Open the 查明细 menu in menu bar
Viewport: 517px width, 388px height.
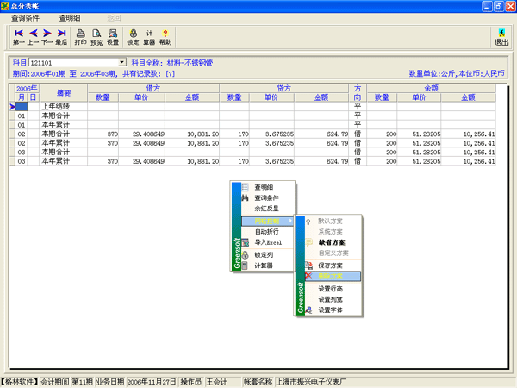click(70, 18)
